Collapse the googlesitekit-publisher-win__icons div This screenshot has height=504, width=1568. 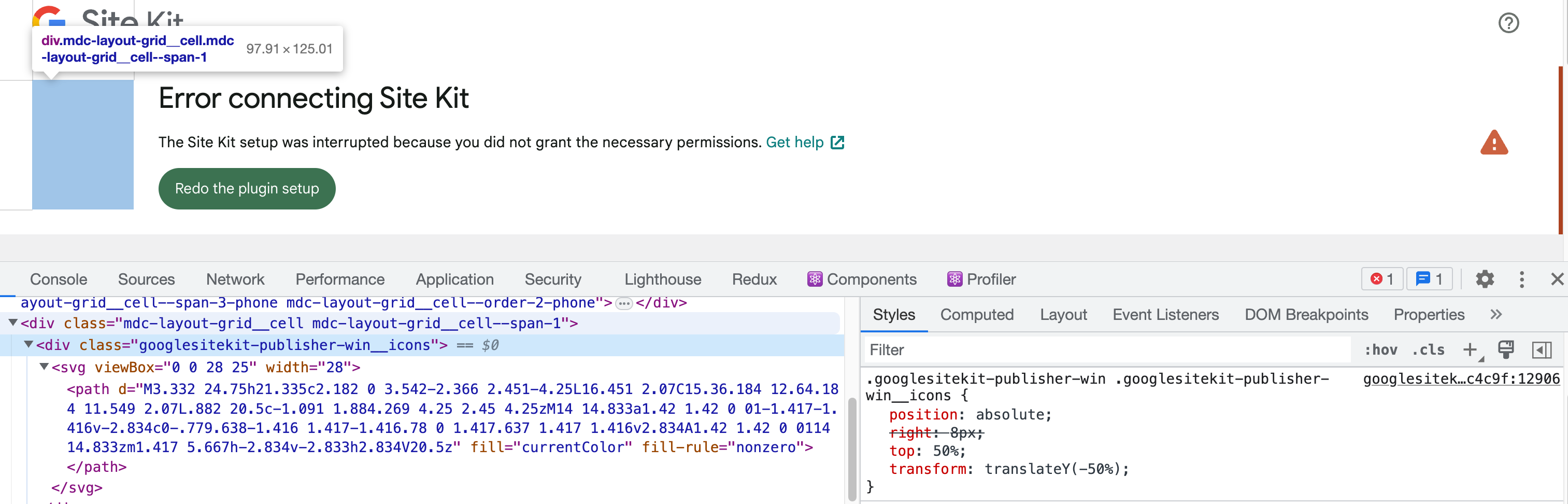coord(28,345)
